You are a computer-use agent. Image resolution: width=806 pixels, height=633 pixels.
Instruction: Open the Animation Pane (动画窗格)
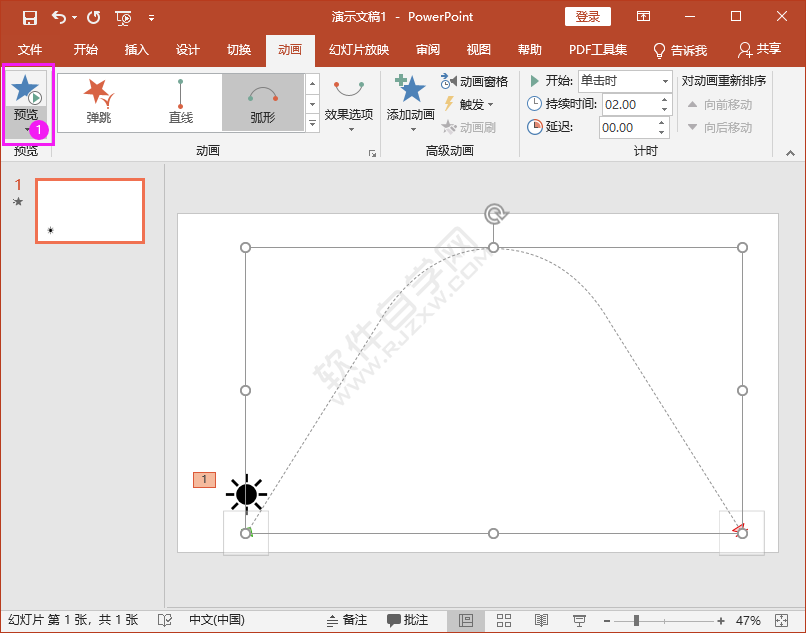pos(475,81)
